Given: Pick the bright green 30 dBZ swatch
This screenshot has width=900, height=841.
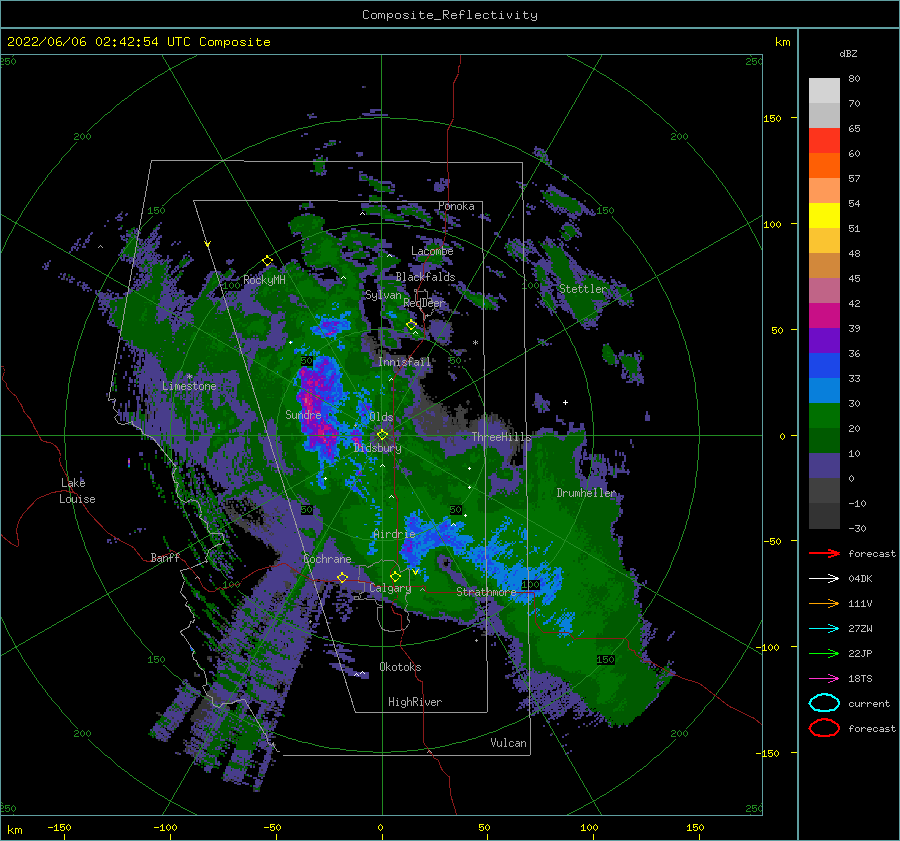Looking at the screenshot, I should point(824,416).
